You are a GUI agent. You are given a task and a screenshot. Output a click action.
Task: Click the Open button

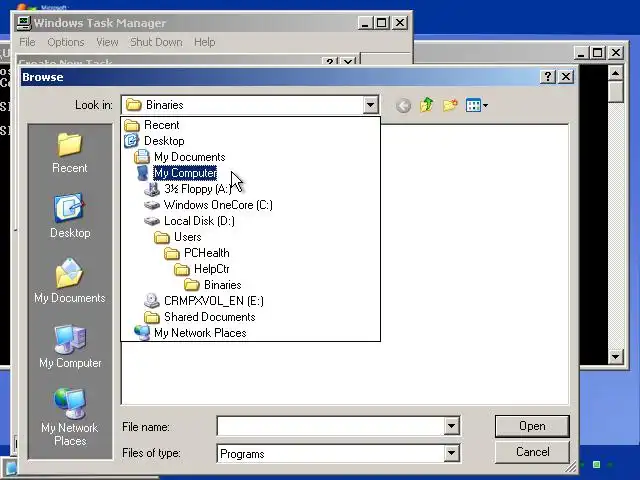pyautogui.click(x=532, y=426)
